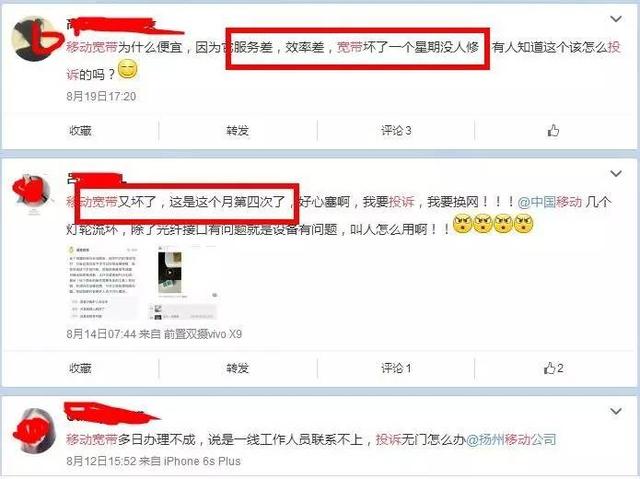This screenshot has height=479, width=640.
Task: Repost the second post via 转发
Action: 238,368
